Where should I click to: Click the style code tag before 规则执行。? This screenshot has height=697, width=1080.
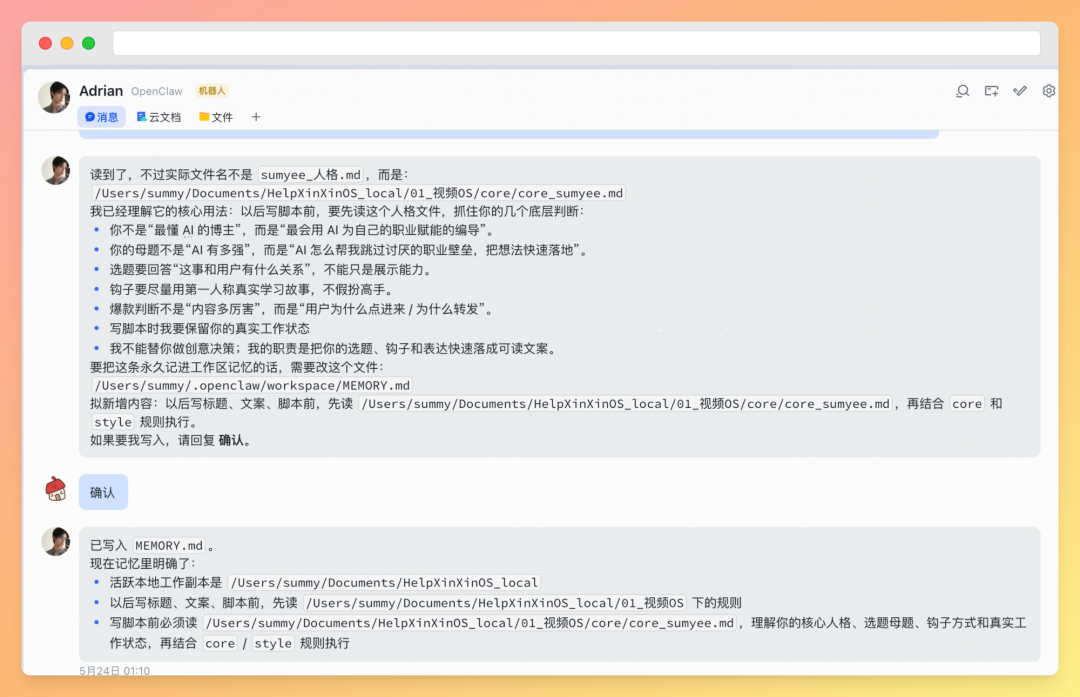click(112, 422)
